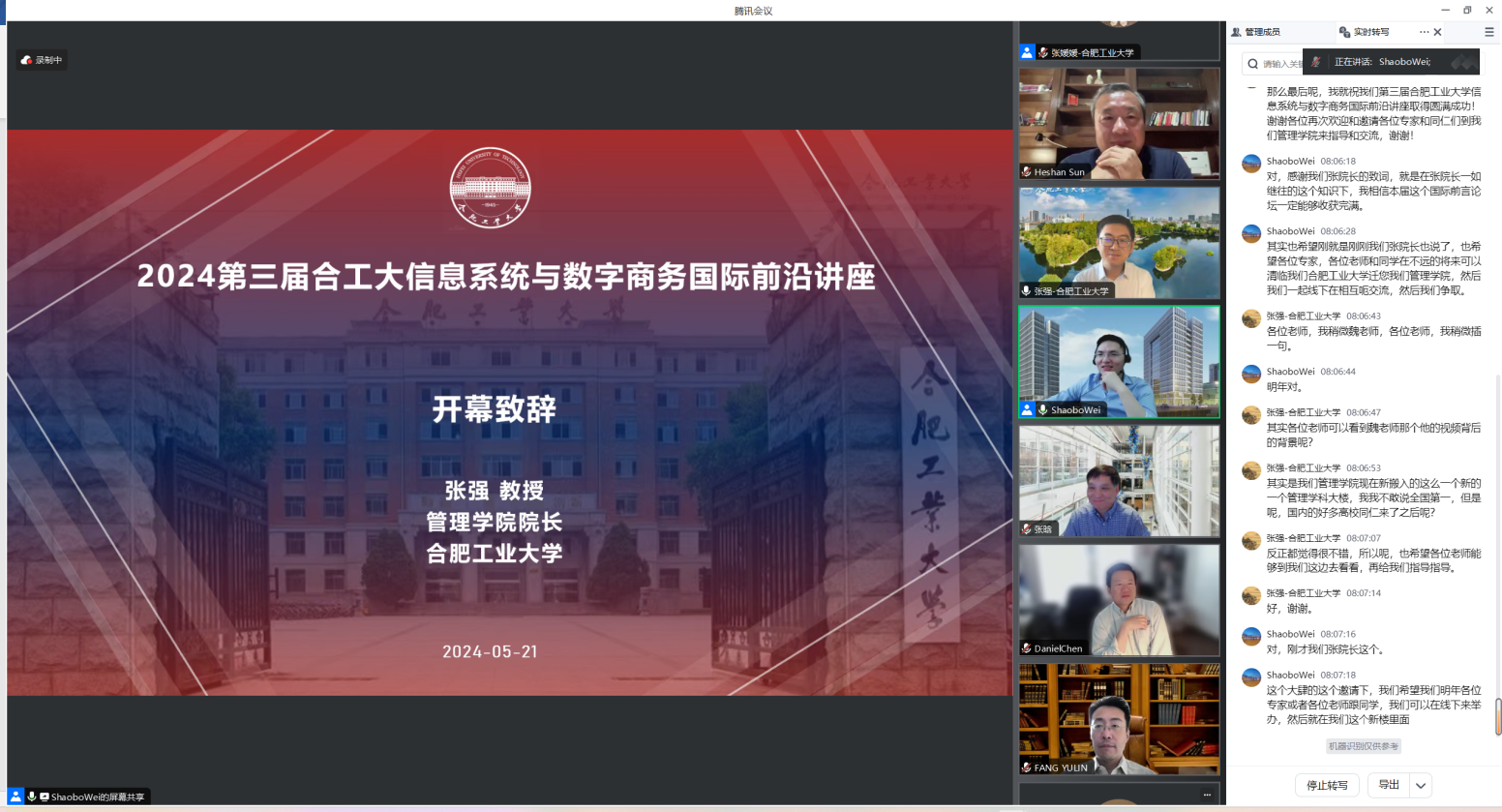Open the three-dots menu on transcription tab

(1424, 32)
